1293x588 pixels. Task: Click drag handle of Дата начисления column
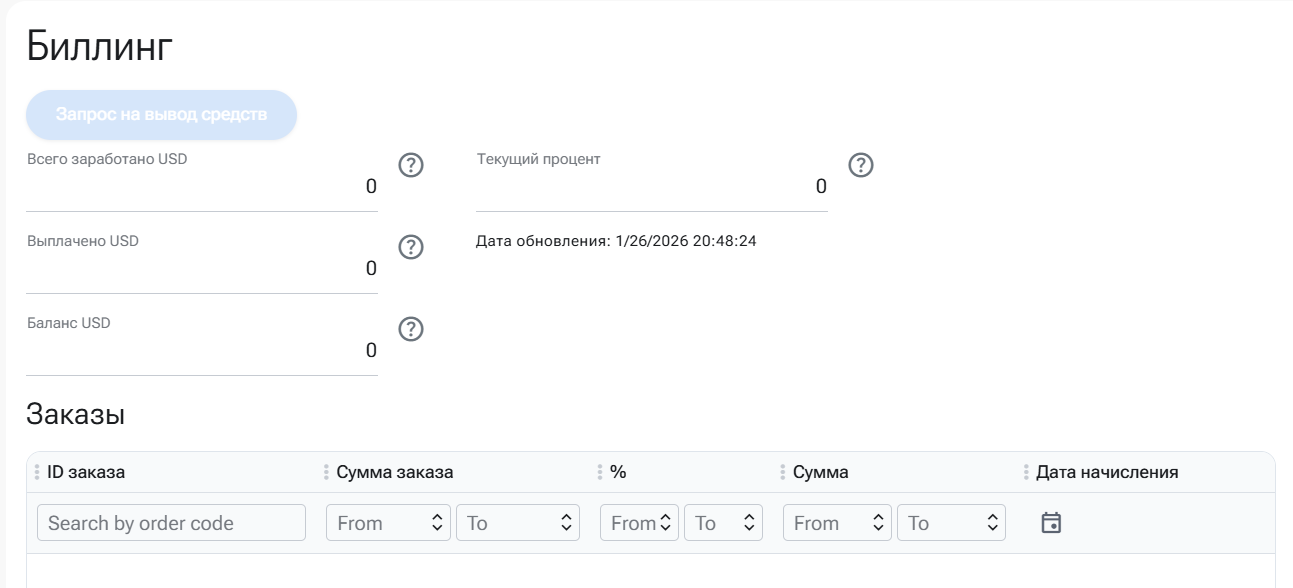tap(1027, 472)
